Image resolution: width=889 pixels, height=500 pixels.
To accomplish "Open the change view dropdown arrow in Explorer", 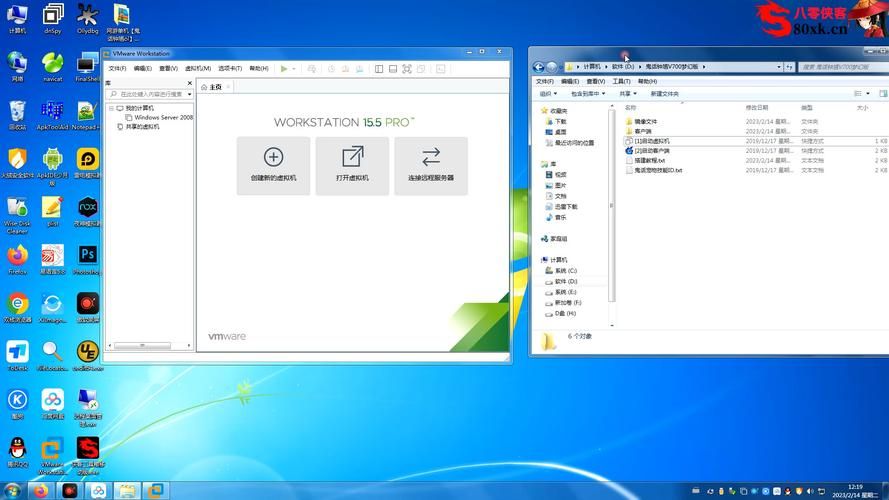I will 867,94.
